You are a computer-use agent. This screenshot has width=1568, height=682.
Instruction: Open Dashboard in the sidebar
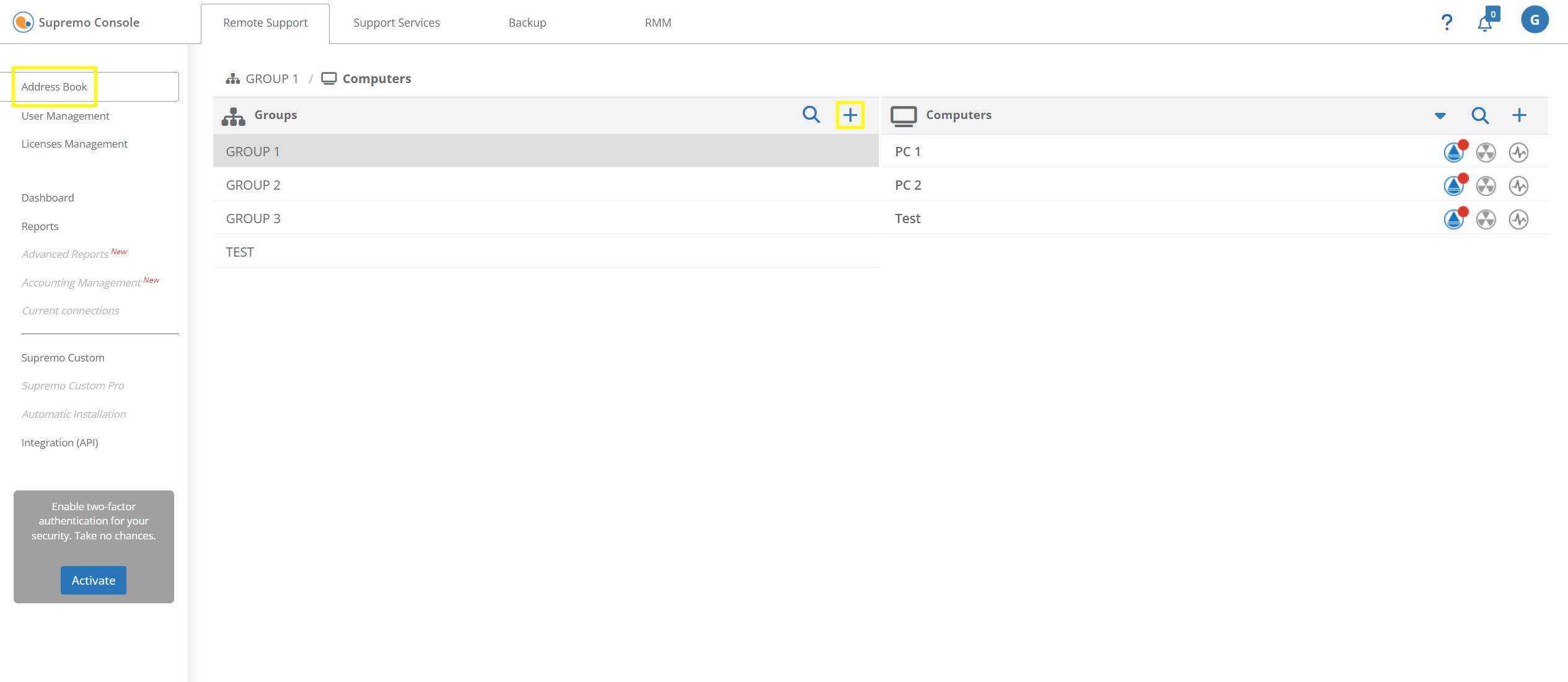(x=48, y=198)
